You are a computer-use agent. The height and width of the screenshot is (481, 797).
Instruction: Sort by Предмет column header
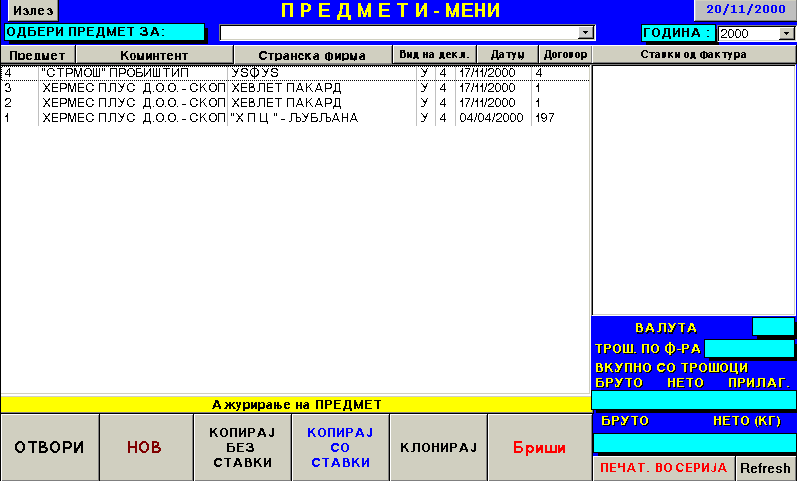click(x=37, y=55)
